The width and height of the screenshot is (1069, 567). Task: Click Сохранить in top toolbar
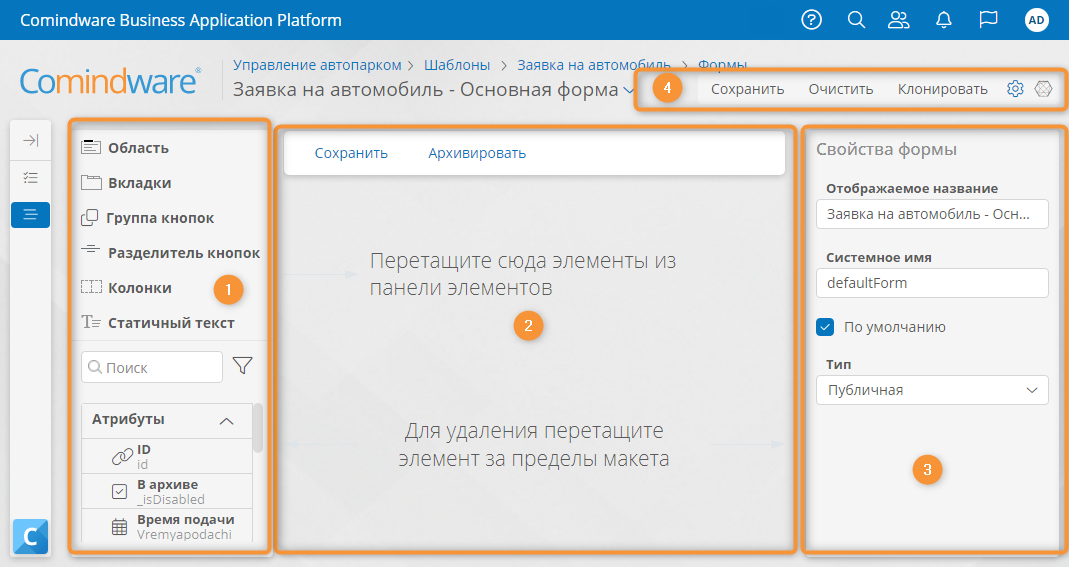click(747, 89)
